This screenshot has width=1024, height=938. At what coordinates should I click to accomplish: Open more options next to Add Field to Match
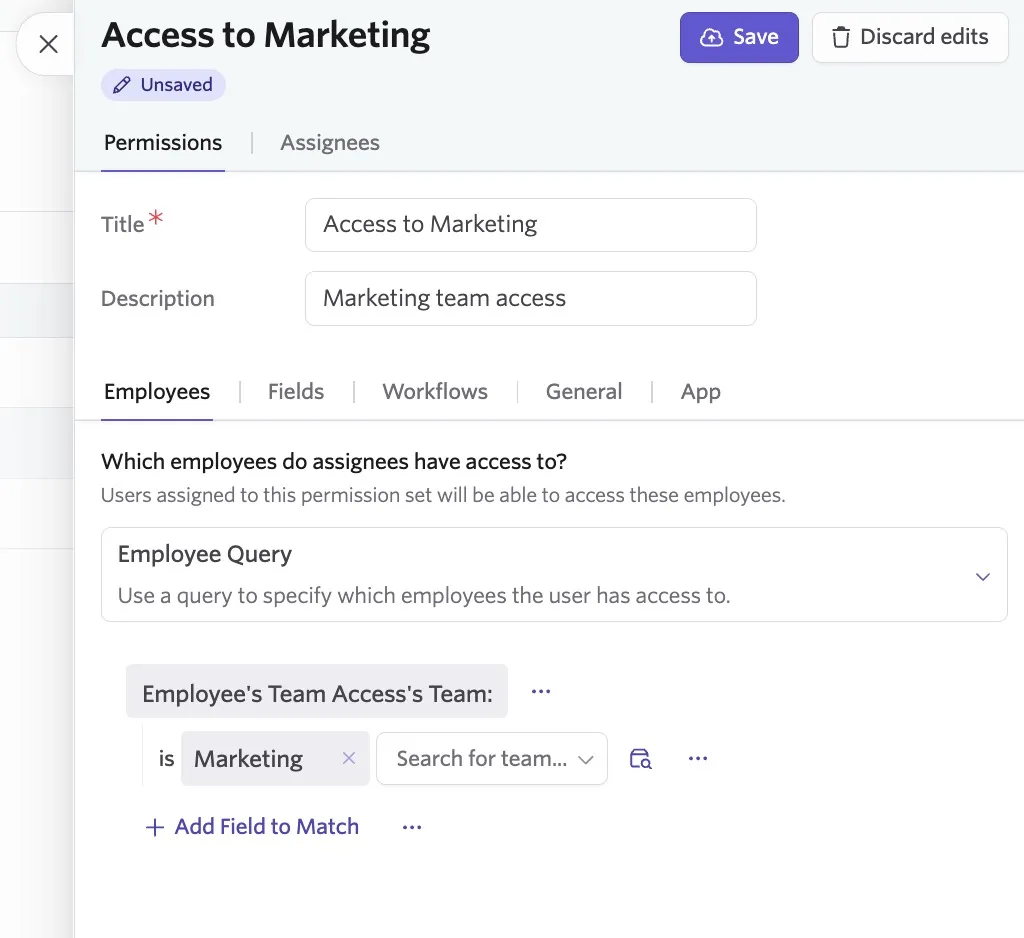(x=412, y=827)
